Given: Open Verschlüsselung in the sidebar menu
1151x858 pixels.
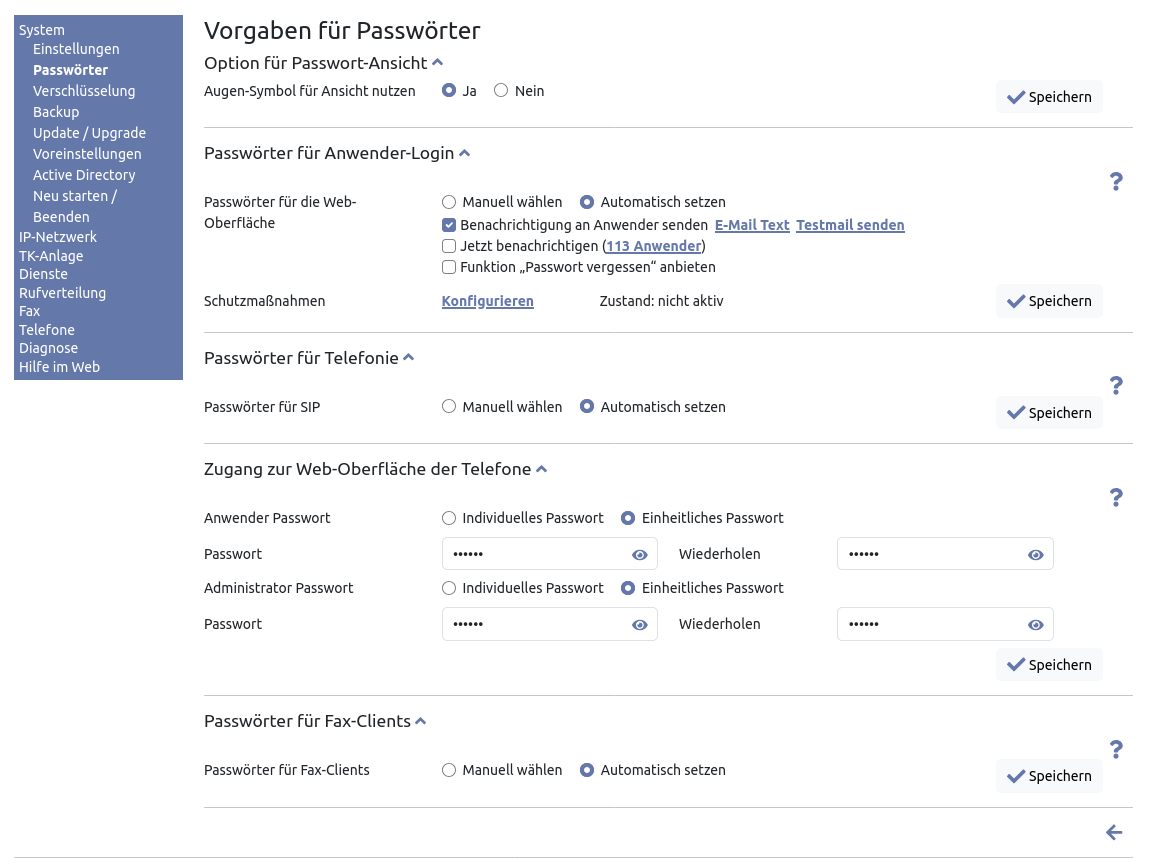Looking at the screenshot, I should coord(84,91).
